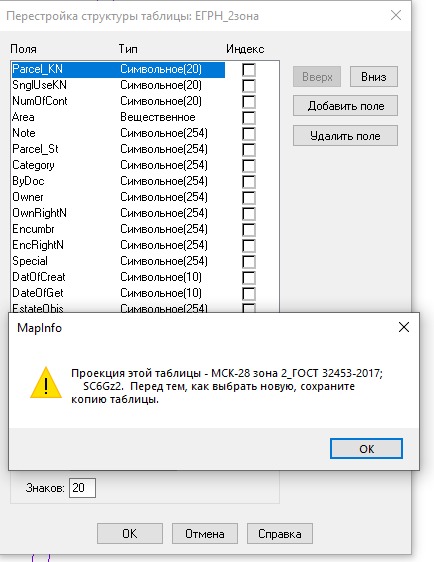434x562 pixels.
Task: Select the SnglUseKN field row
Action: coord(118,85)
